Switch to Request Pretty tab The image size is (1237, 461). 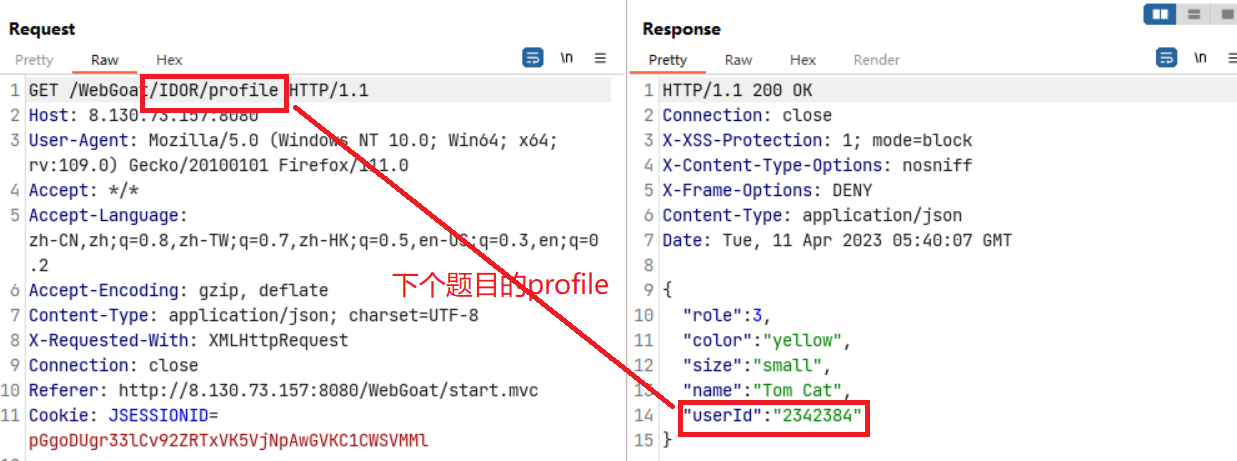click(34, 60)
